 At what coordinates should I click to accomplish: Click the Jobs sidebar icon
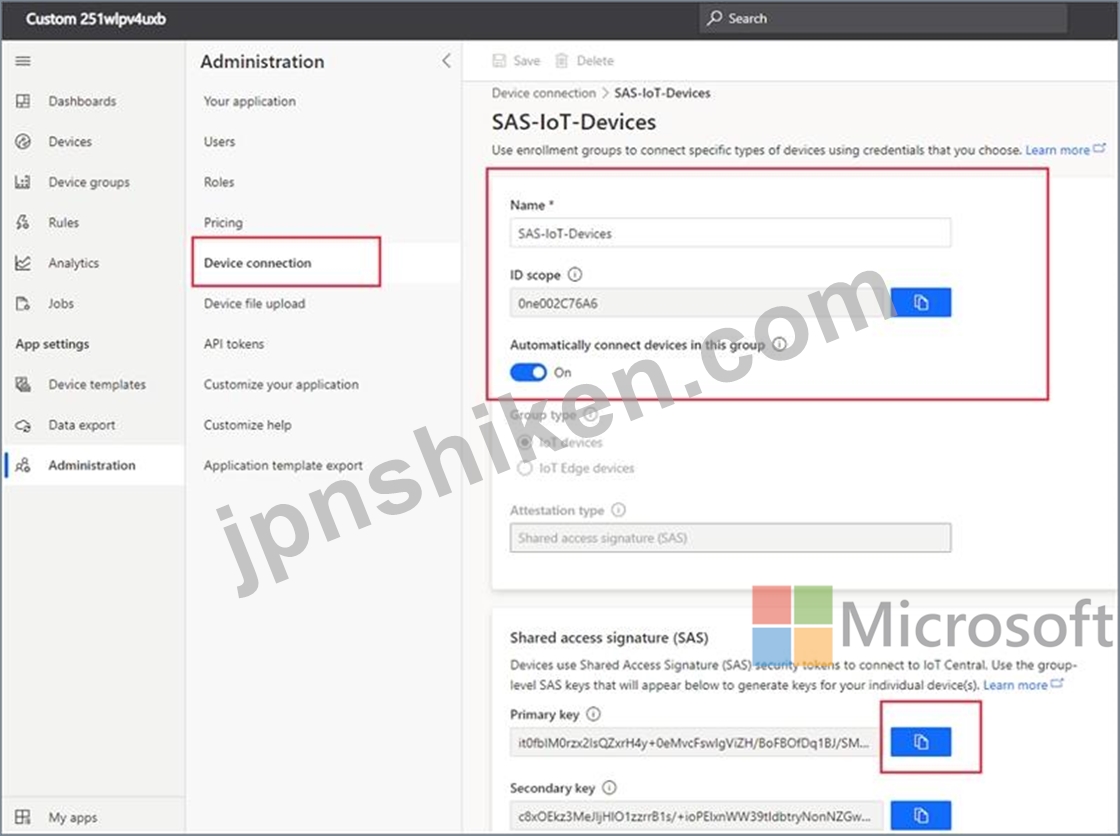[x=23, y=304]
